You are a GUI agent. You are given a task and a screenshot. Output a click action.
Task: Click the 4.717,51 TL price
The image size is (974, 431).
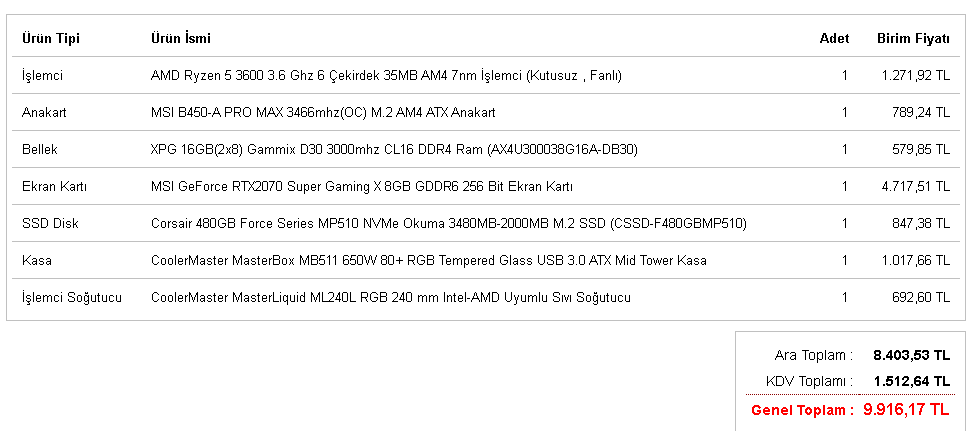(915, 186)
